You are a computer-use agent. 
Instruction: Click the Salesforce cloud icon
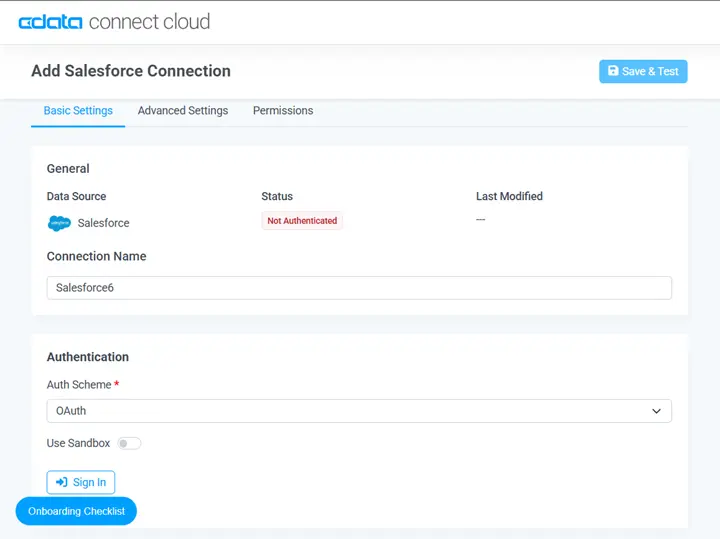click(59, 223)
